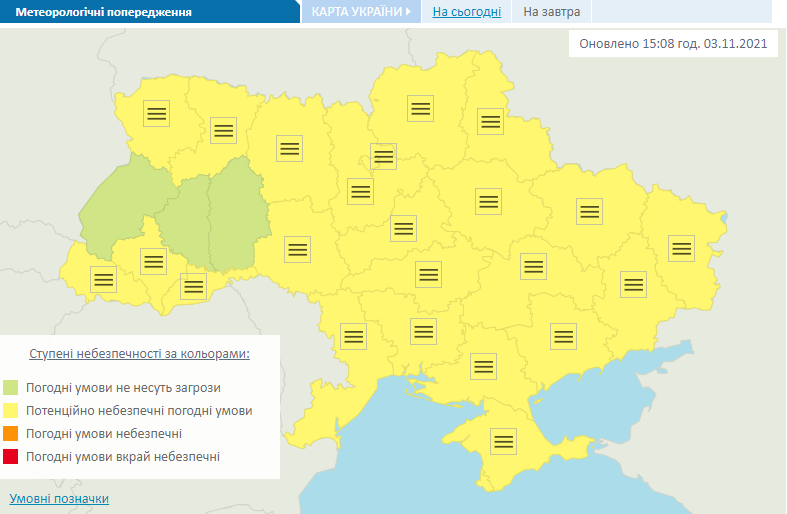Image resolution: width=787 pixels, height=514 pixels.
Task: Click the fog warning icon on Rivne region
Action: [223, 131]
